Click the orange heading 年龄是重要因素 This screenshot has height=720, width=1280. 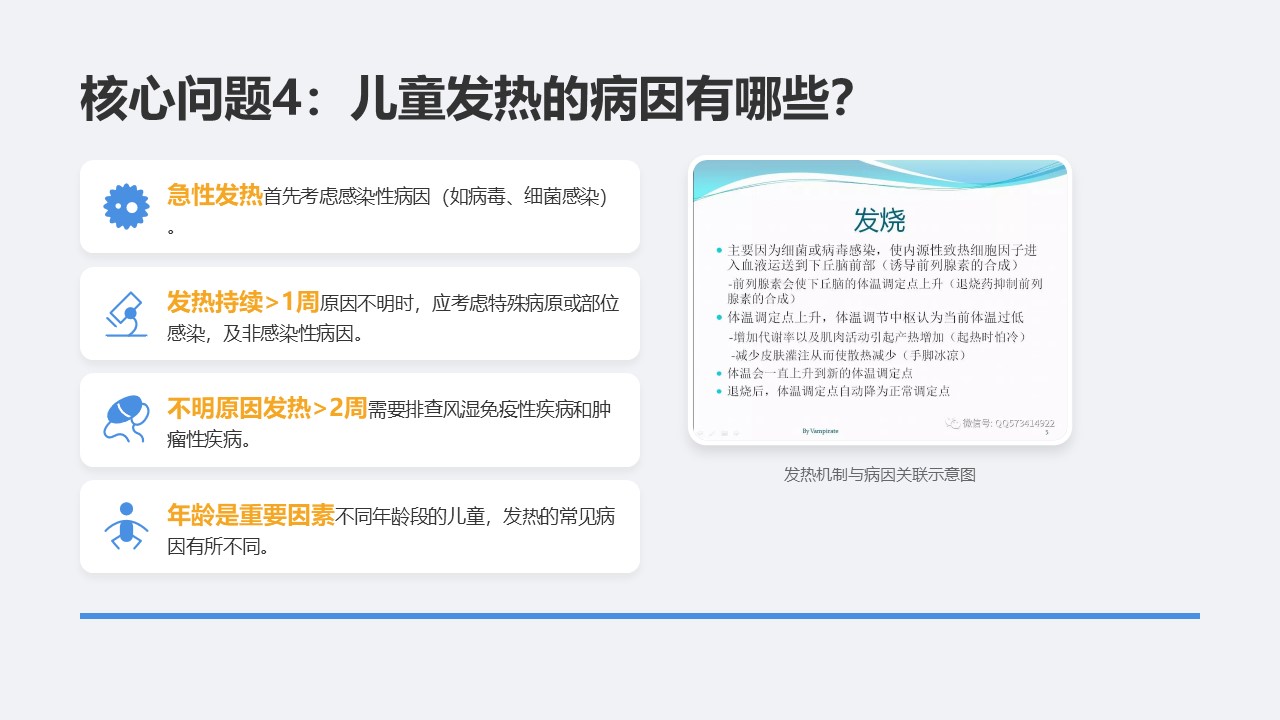(250, 515)
